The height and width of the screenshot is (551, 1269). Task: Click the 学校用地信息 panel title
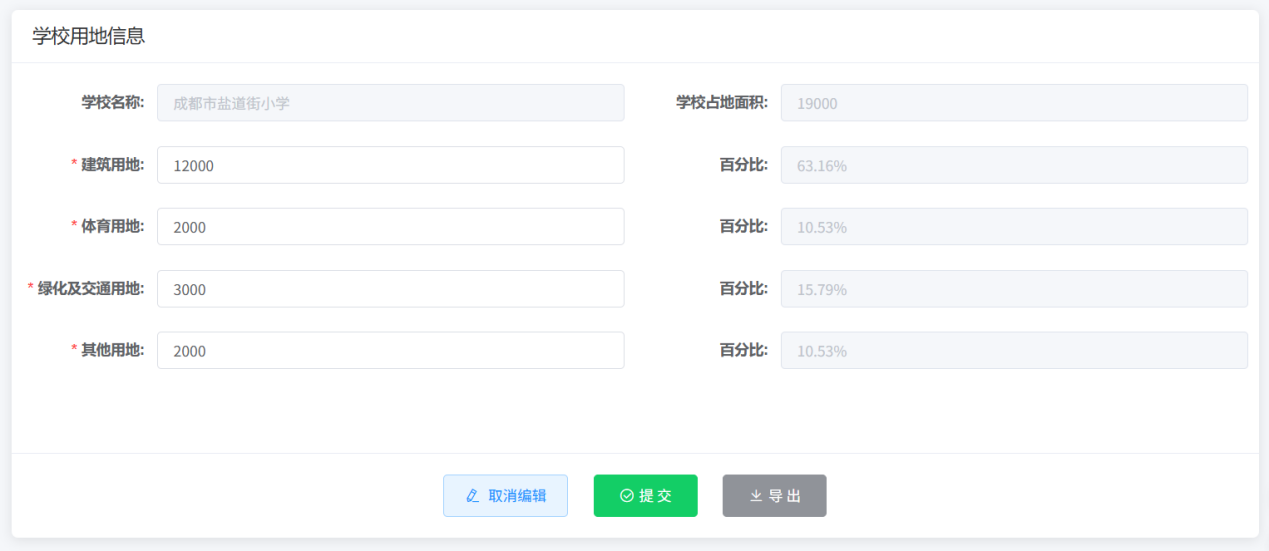pos(89,36)
